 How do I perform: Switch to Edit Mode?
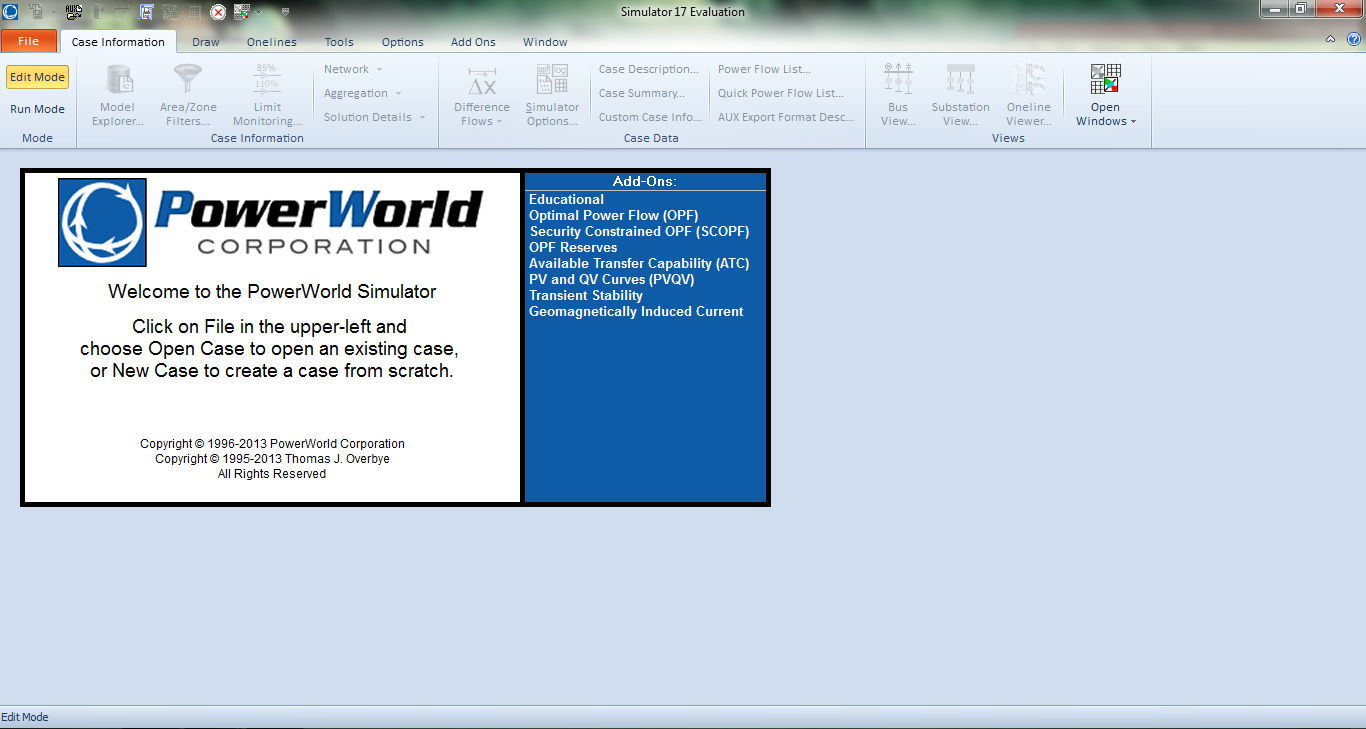[x=37, y=77]
